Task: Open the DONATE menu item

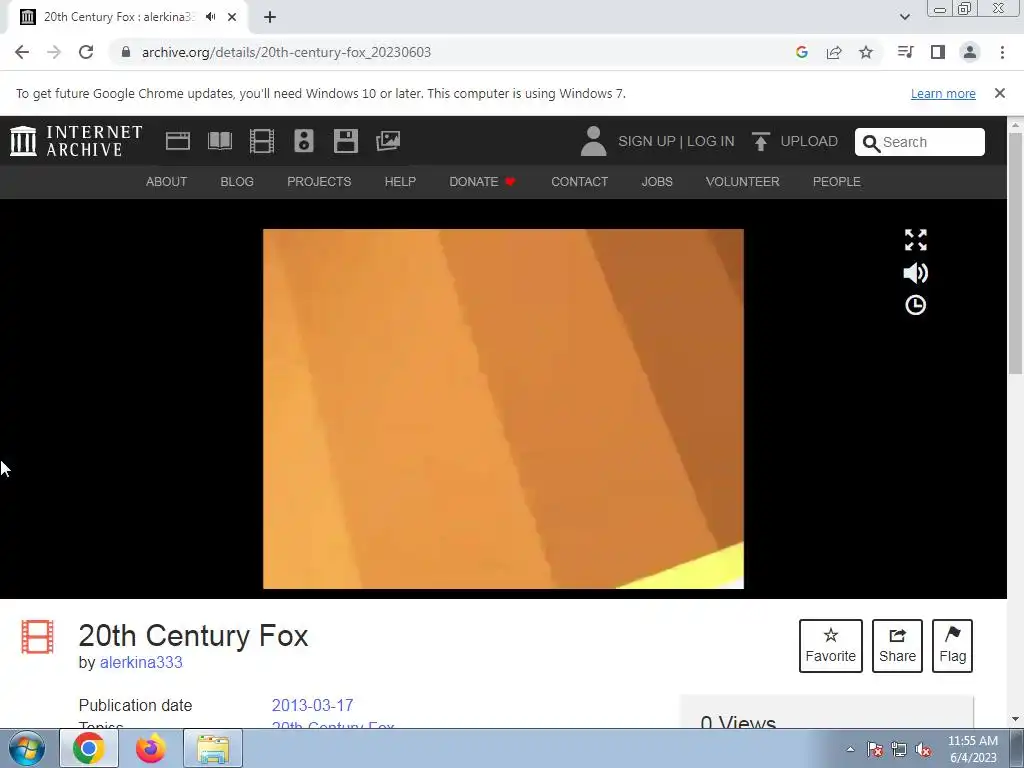Action: 483,182
